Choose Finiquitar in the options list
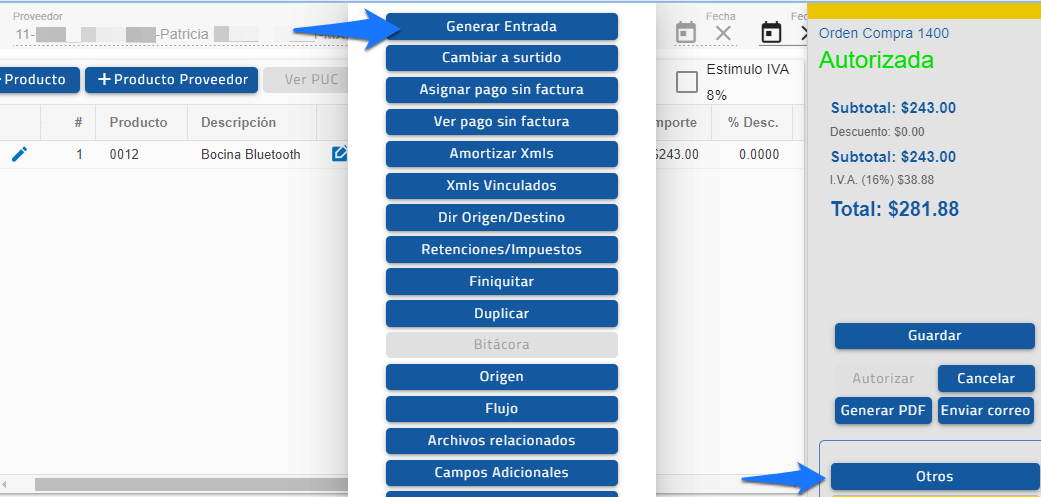 coord(501,282)
